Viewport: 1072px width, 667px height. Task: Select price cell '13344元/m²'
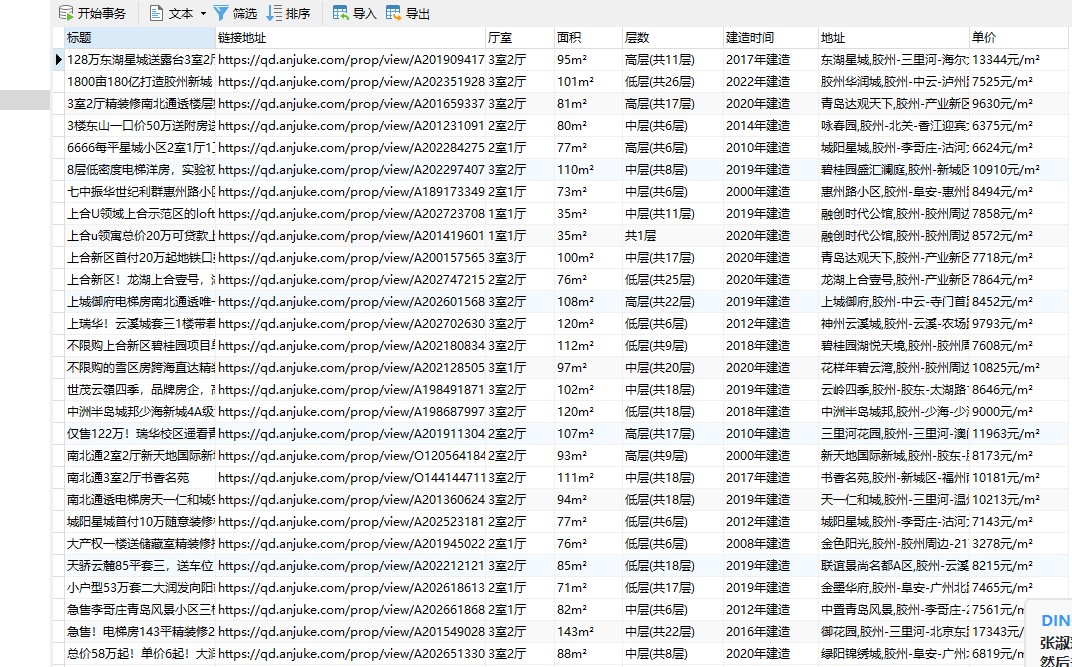[x=1020, y=59]
